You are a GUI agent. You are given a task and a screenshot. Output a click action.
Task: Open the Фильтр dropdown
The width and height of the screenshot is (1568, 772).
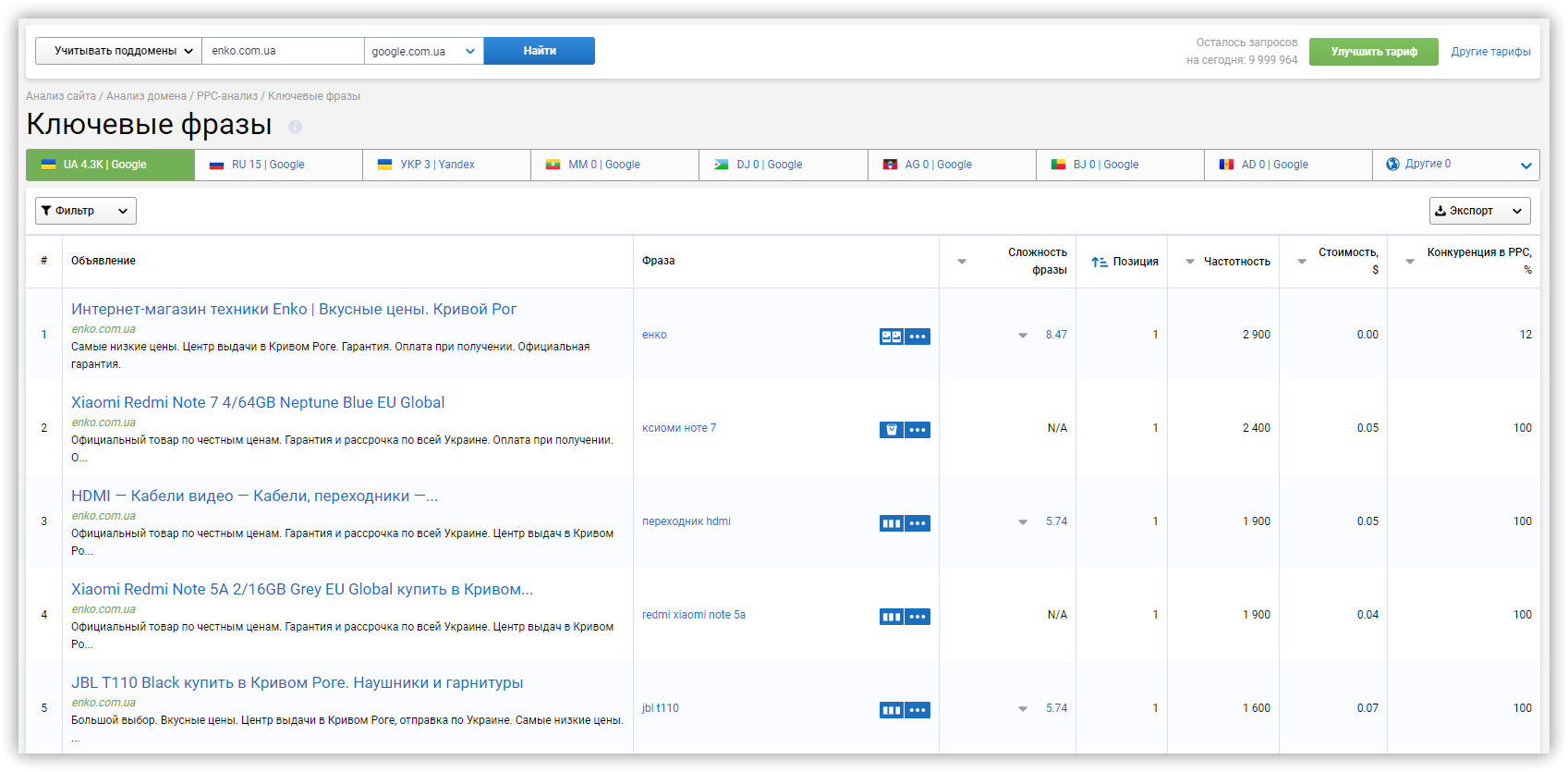pos(86,211)
